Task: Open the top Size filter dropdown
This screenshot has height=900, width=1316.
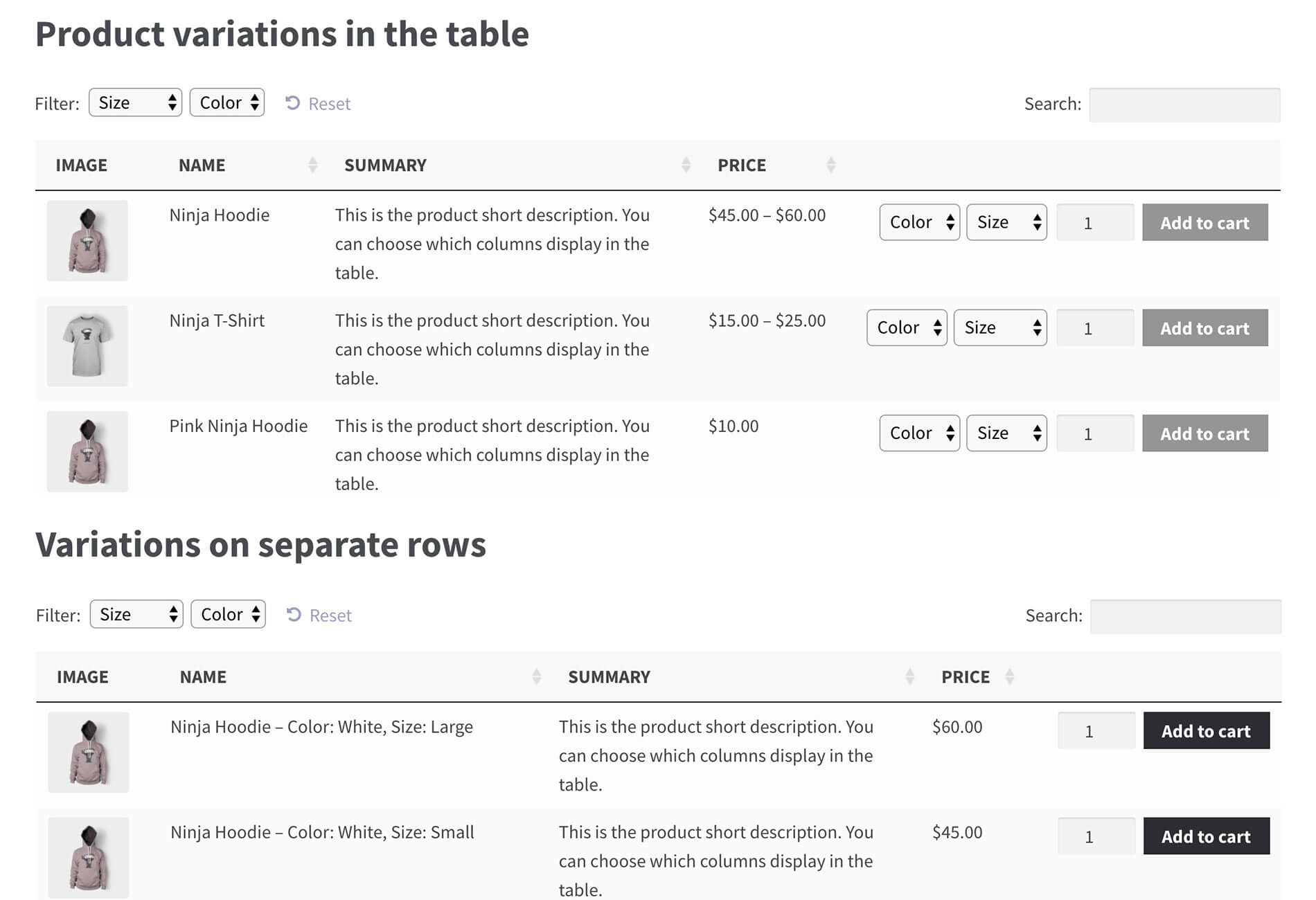Action: coord(135,103)
